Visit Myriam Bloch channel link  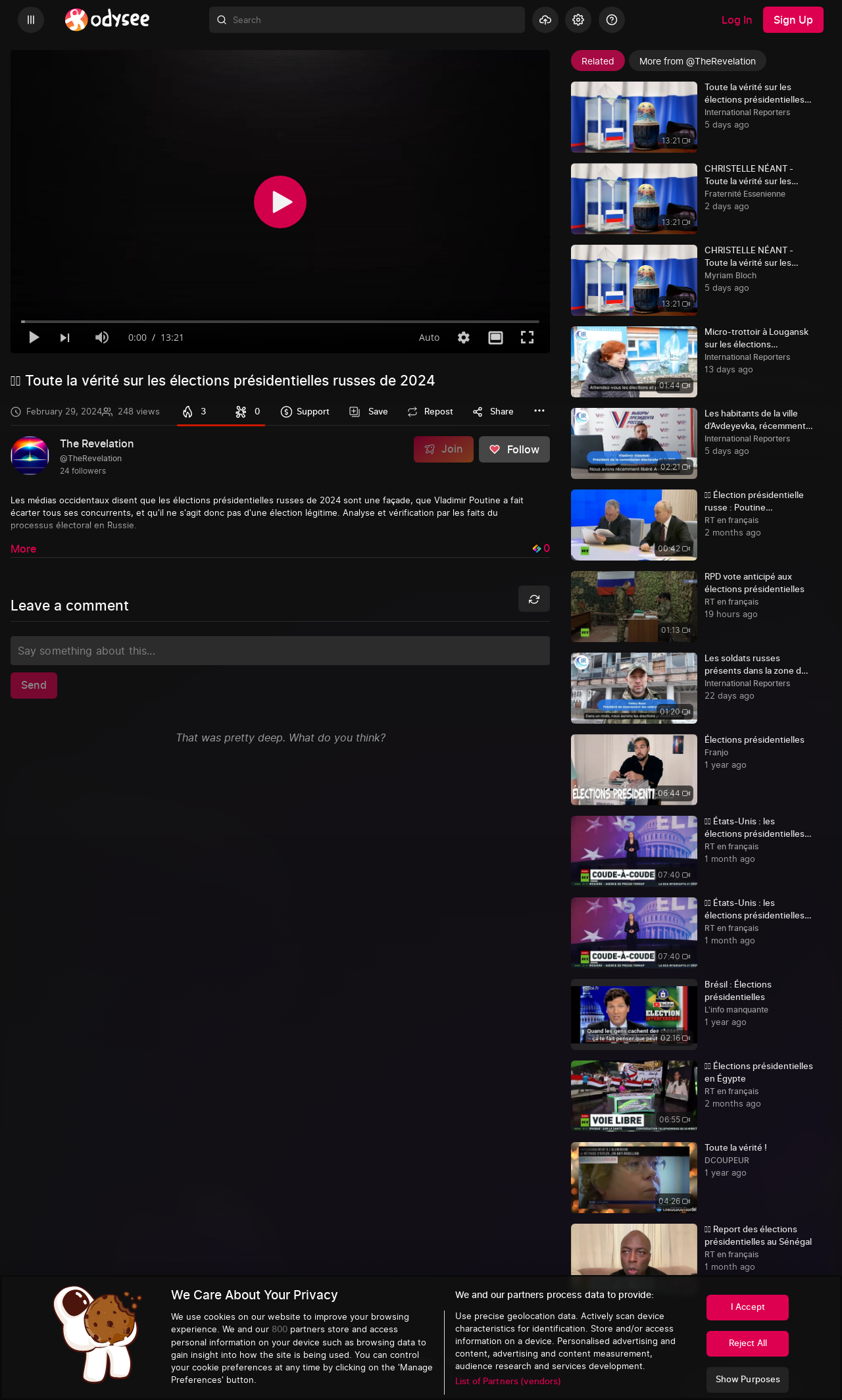pyautogui.click(x=730, y=276)
